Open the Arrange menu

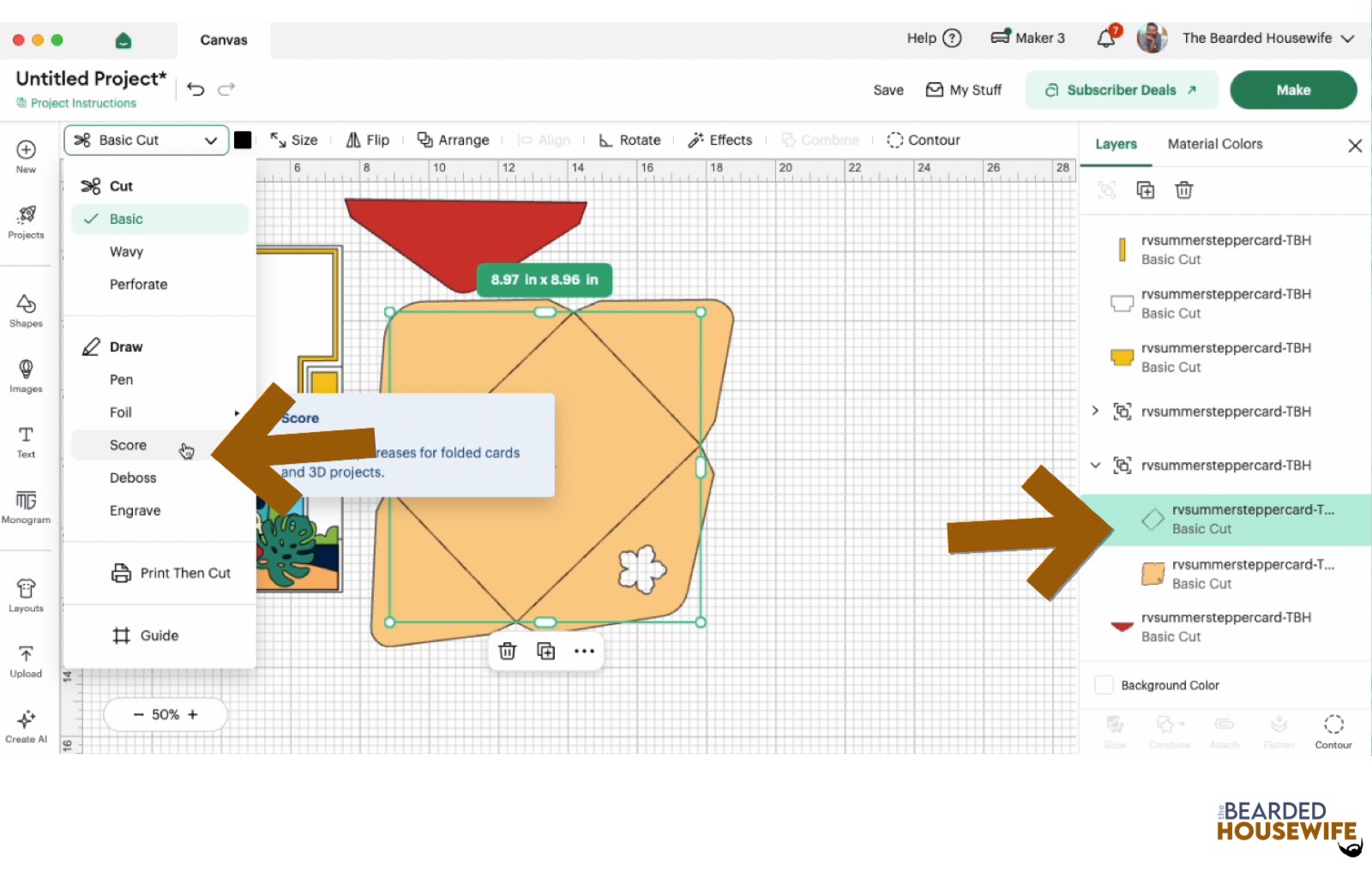[453, 140]
